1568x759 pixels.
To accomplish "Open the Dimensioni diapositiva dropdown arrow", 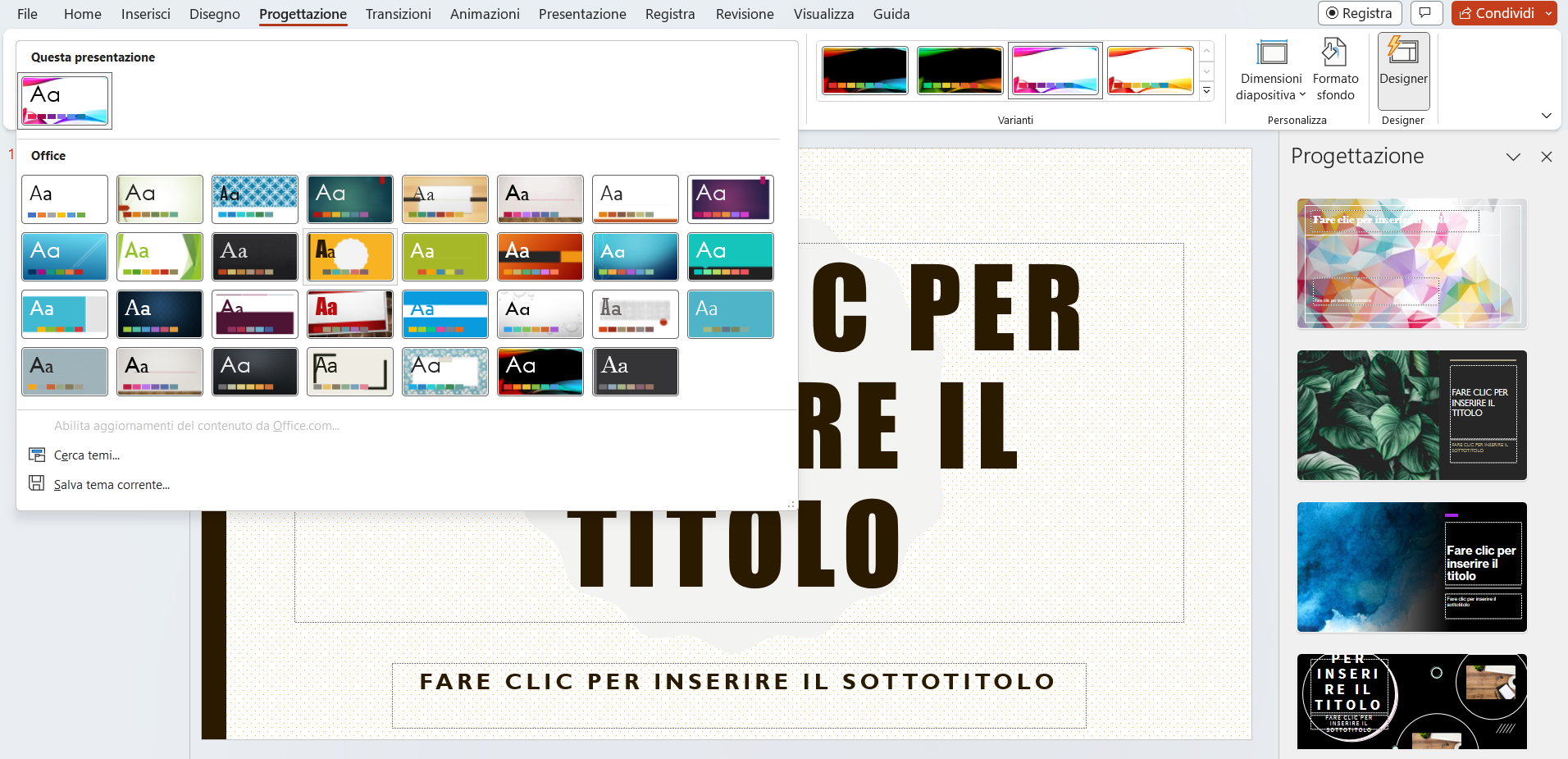I will 1301,94.
